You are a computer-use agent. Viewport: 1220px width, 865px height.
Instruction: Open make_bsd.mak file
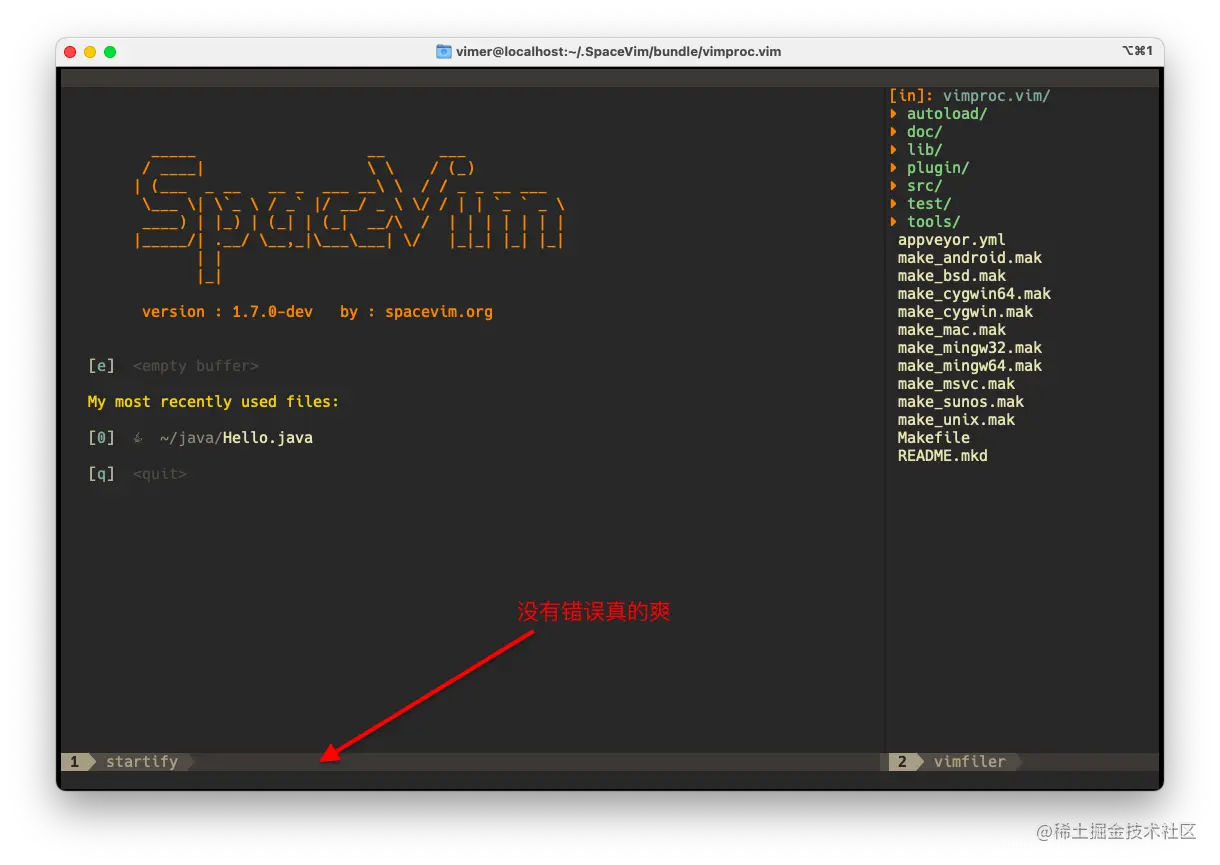952,276
